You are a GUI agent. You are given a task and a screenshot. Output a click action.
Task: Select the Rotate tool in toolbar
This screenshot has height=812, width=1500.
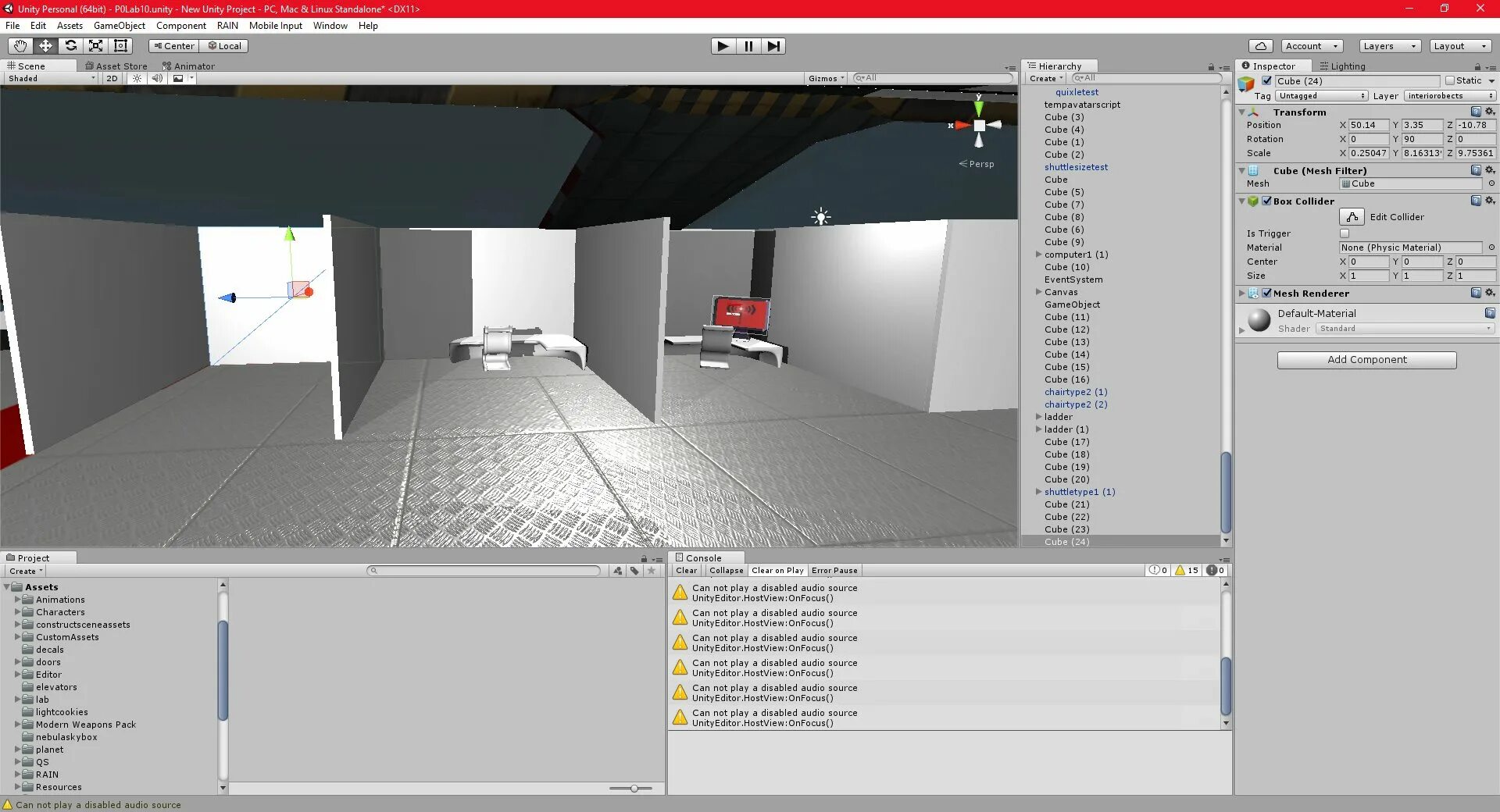pyautogui.click(x=70, y=46)
